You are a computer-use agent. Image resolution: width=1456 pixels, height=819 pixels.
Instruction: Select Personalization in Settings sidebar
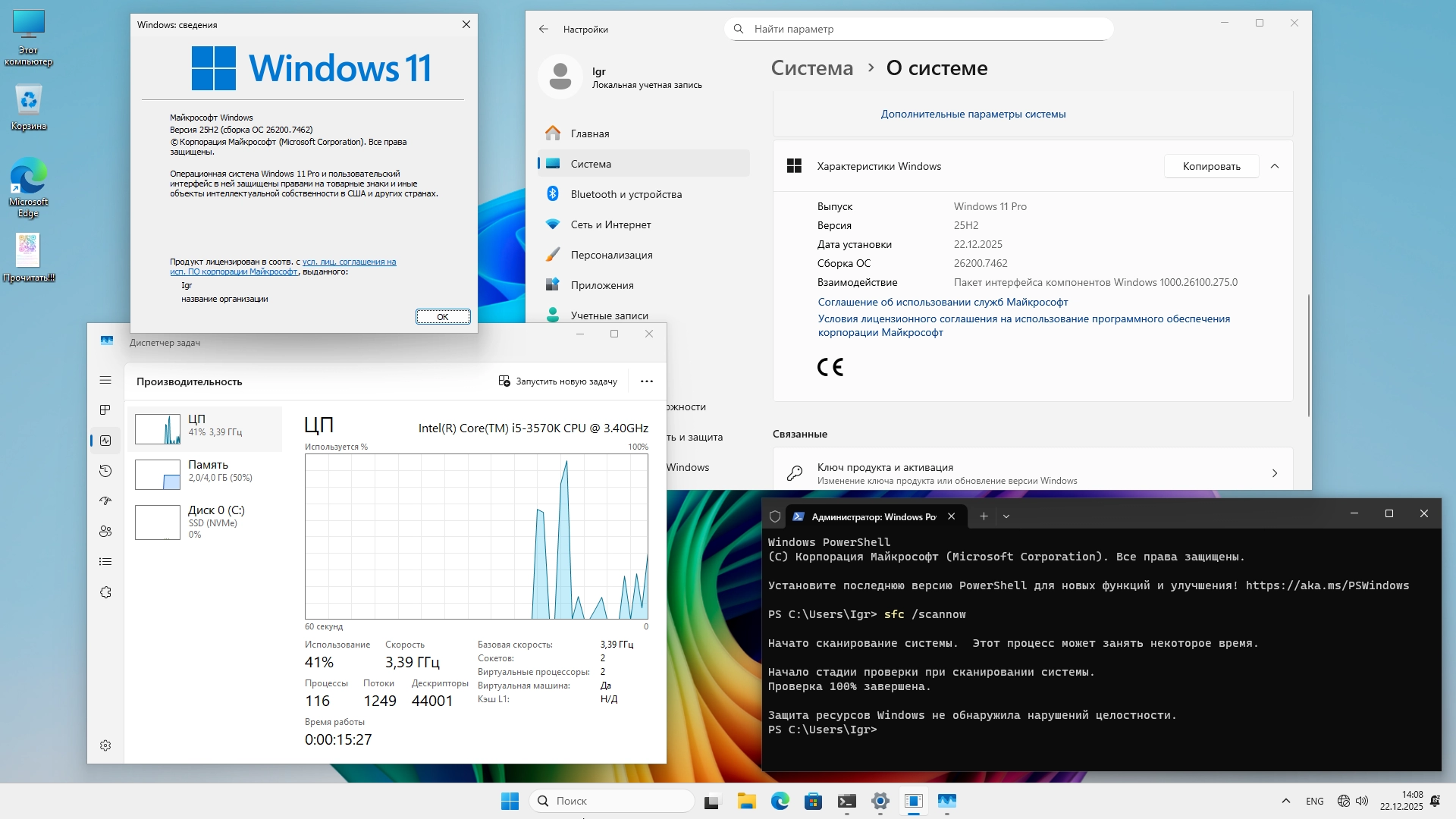pyautogui.click(x=611, y=255)
